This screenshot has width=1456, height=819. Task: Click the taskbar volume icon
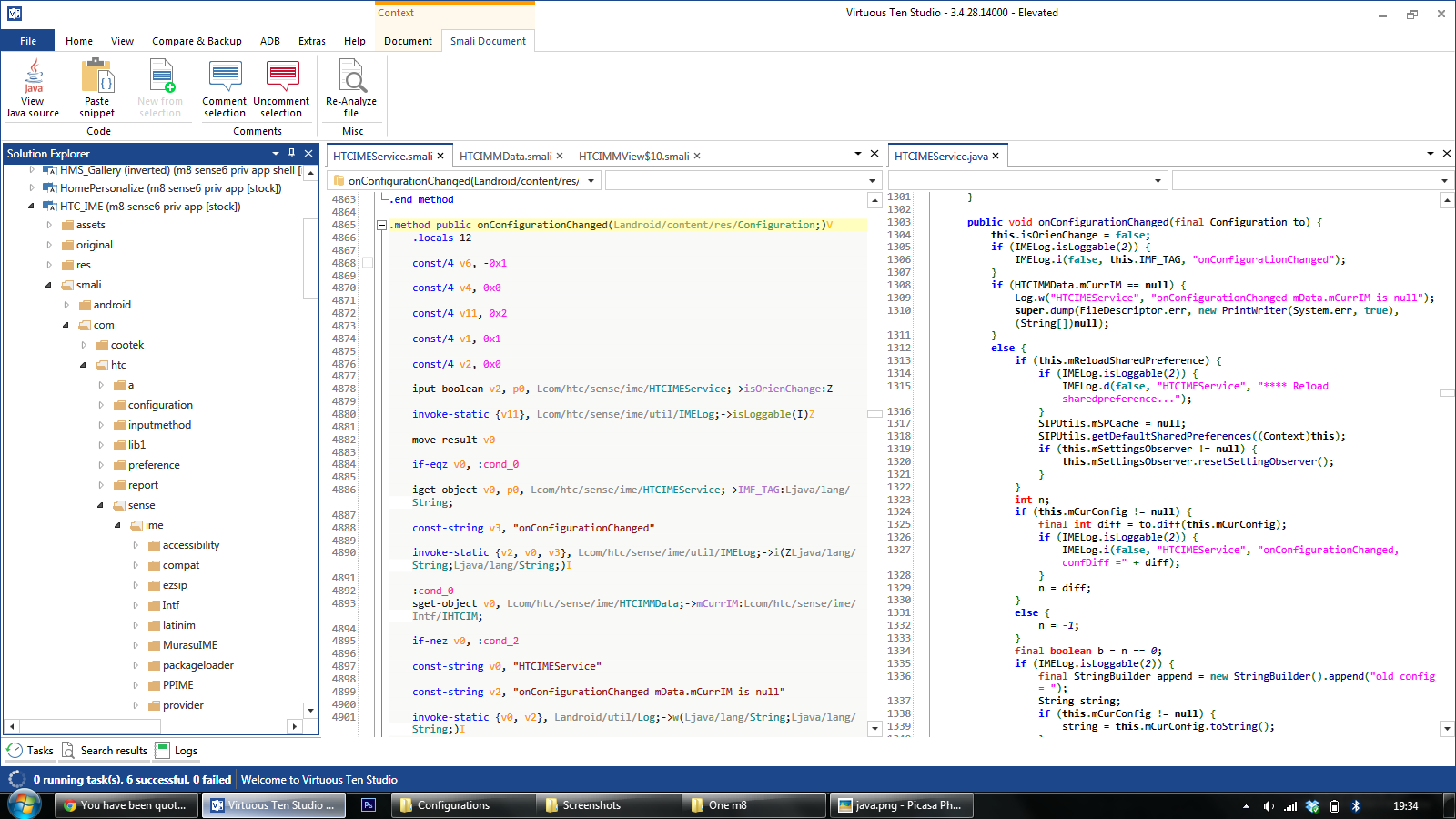1269,806
